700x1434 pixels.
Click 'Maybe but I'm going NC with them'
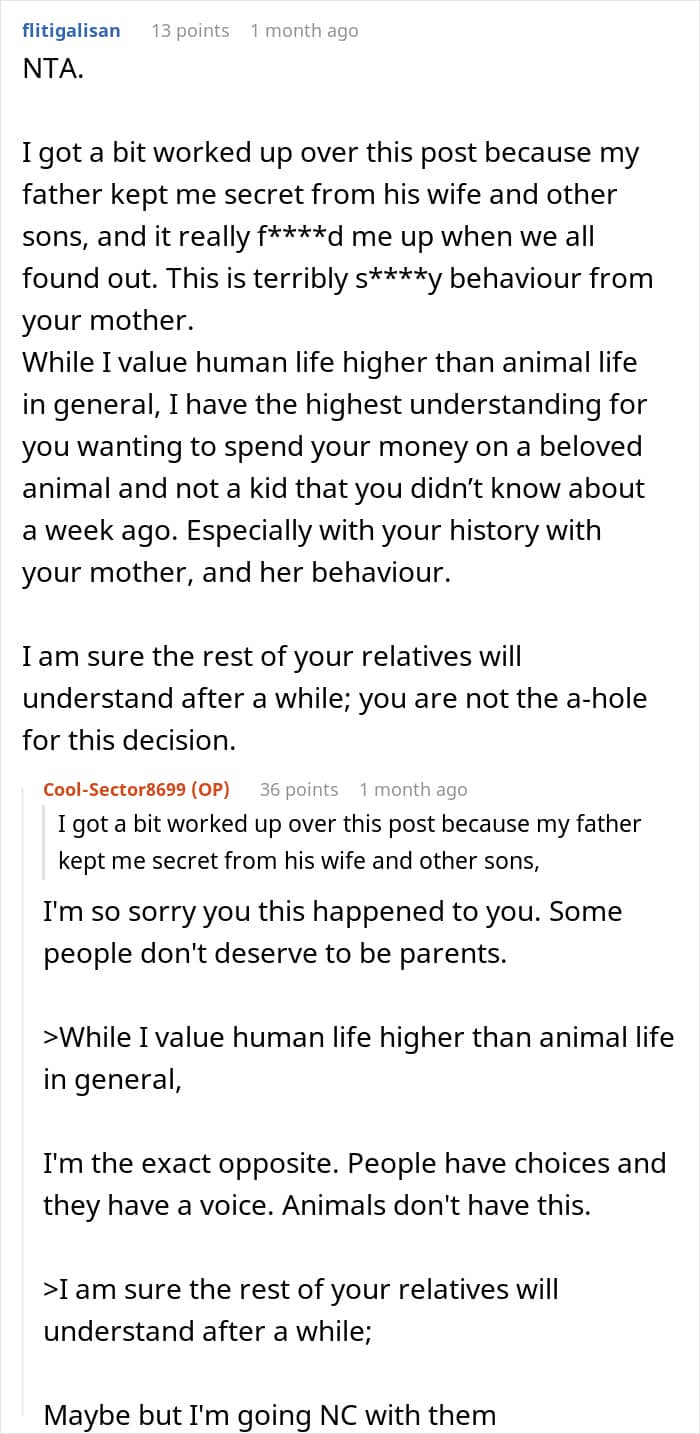pos(270,1415)
